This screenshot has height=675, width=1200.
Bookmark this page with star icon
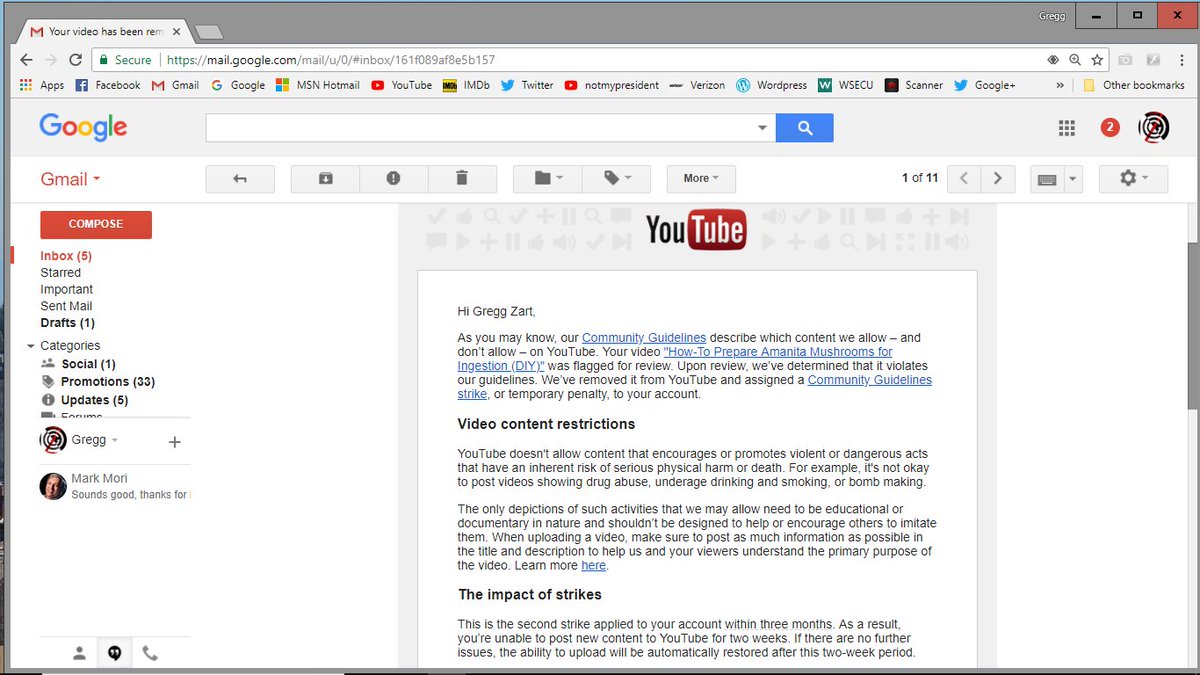click(x=1097, y=60)
